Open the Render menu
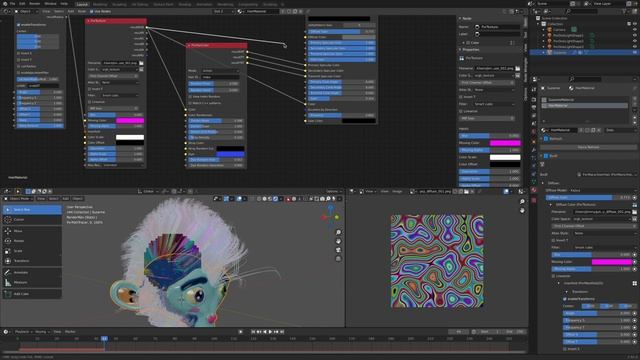 point(35,4)
